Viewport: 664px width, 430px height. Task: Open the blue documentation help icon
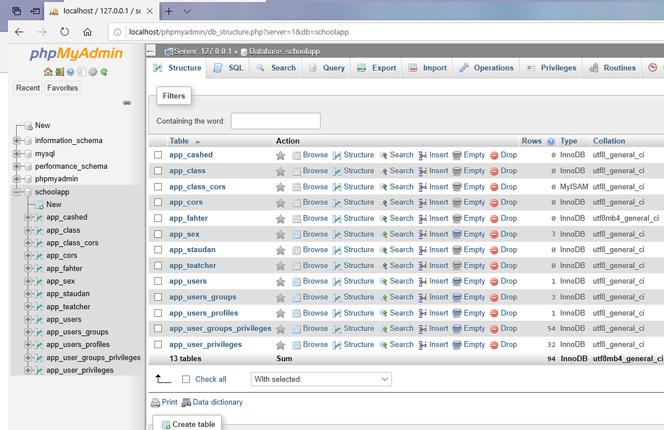(x=70, y=72)
